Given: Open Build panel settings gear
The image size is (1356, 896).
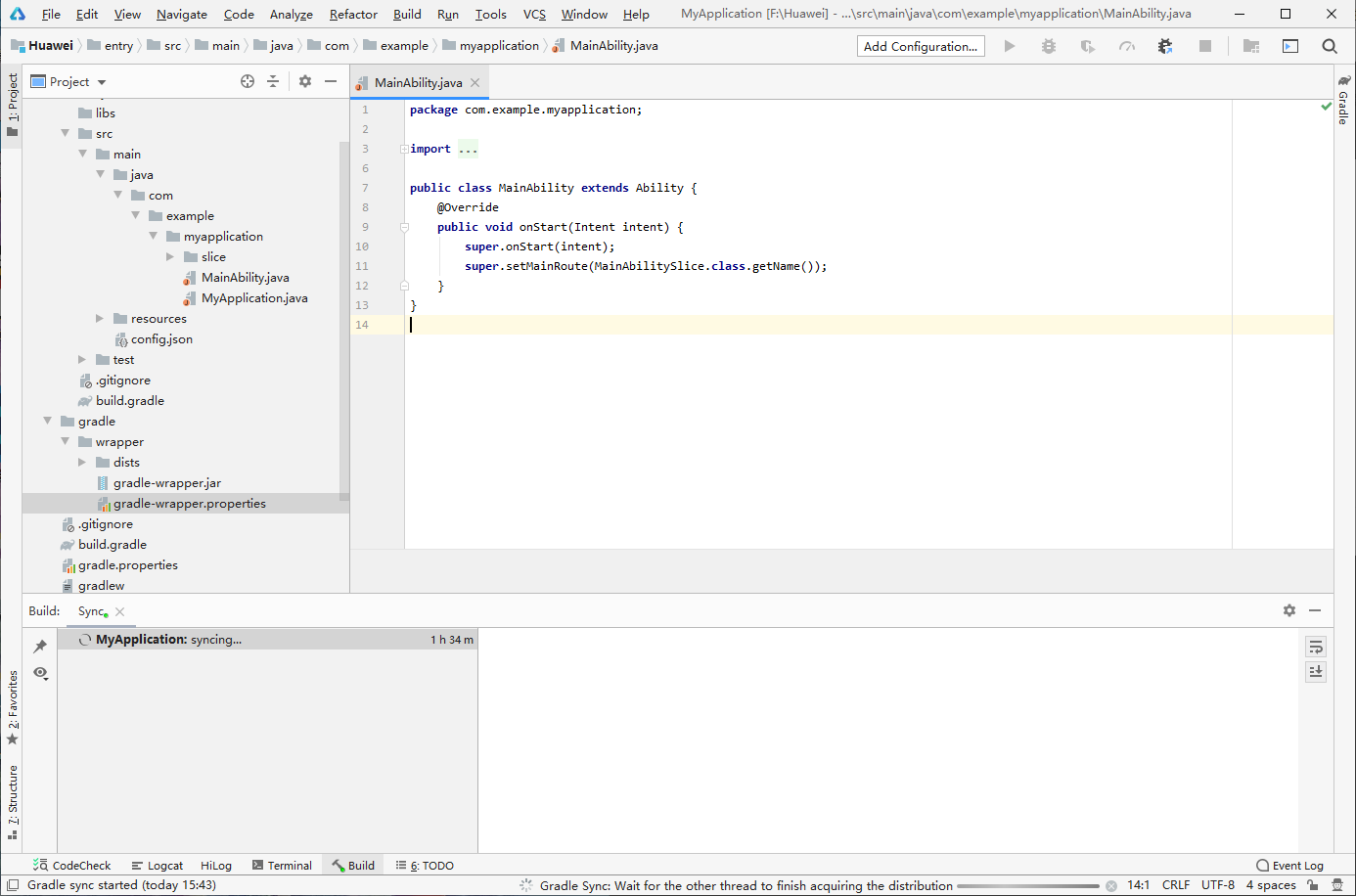Looking at the screenshot, I should 1289,610.
